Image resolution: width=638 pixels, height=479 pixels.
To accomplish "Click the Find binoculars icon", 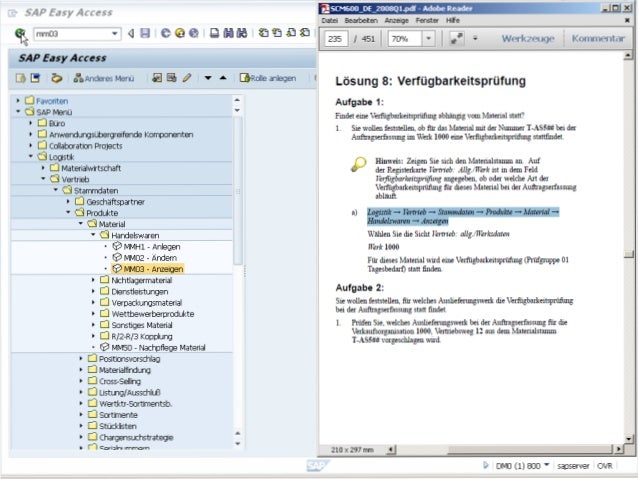I will pos(228,33).
